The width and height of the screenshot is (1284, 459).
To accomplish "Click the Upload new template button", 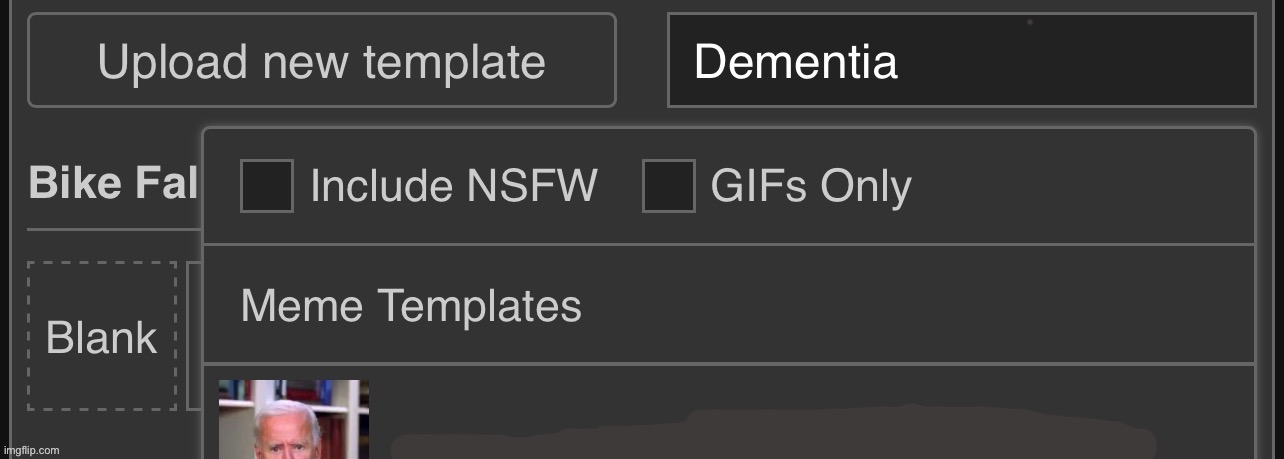I will (322, 60).
